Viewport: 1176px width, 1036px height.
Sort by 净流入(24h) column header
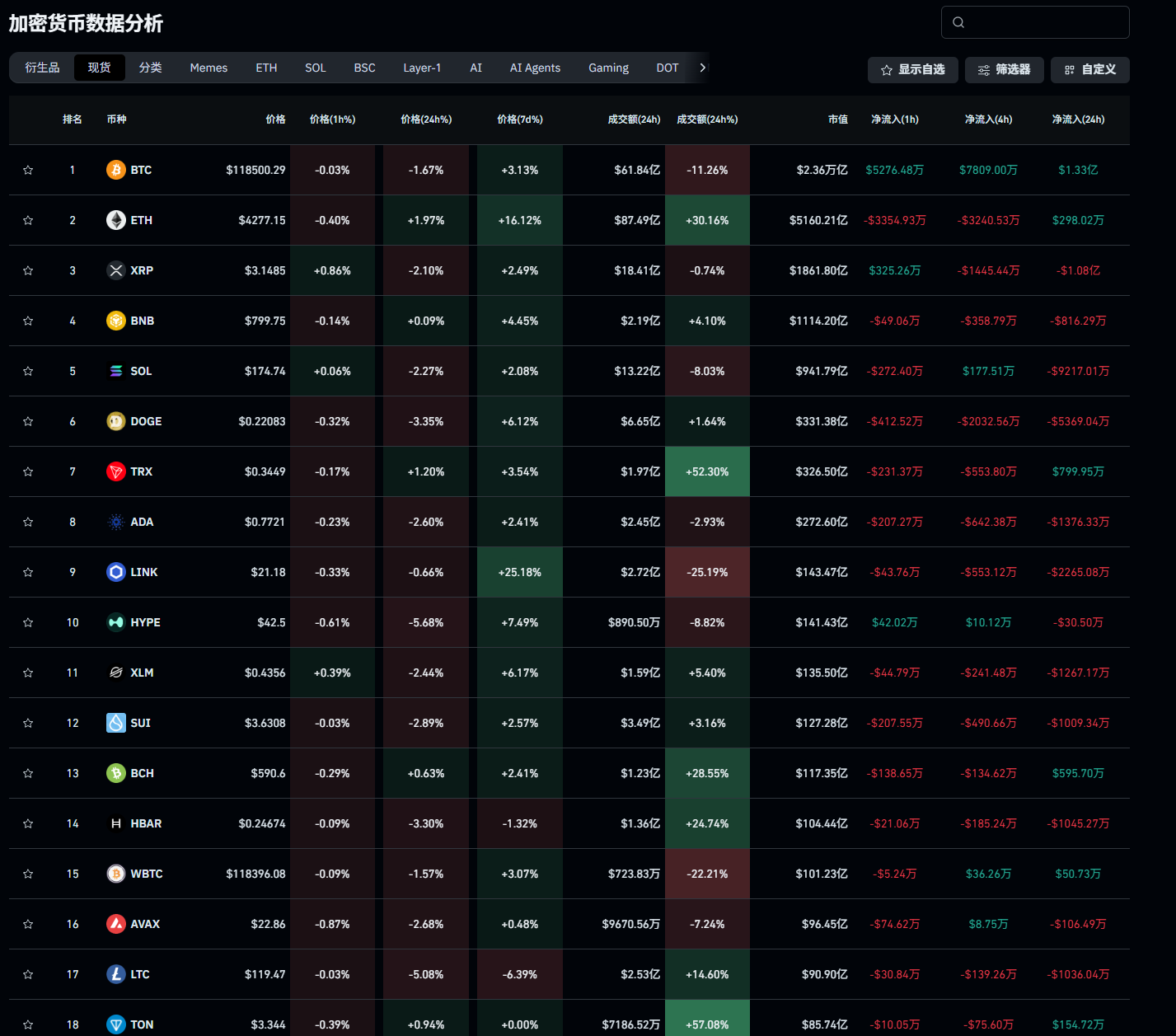1079,120
